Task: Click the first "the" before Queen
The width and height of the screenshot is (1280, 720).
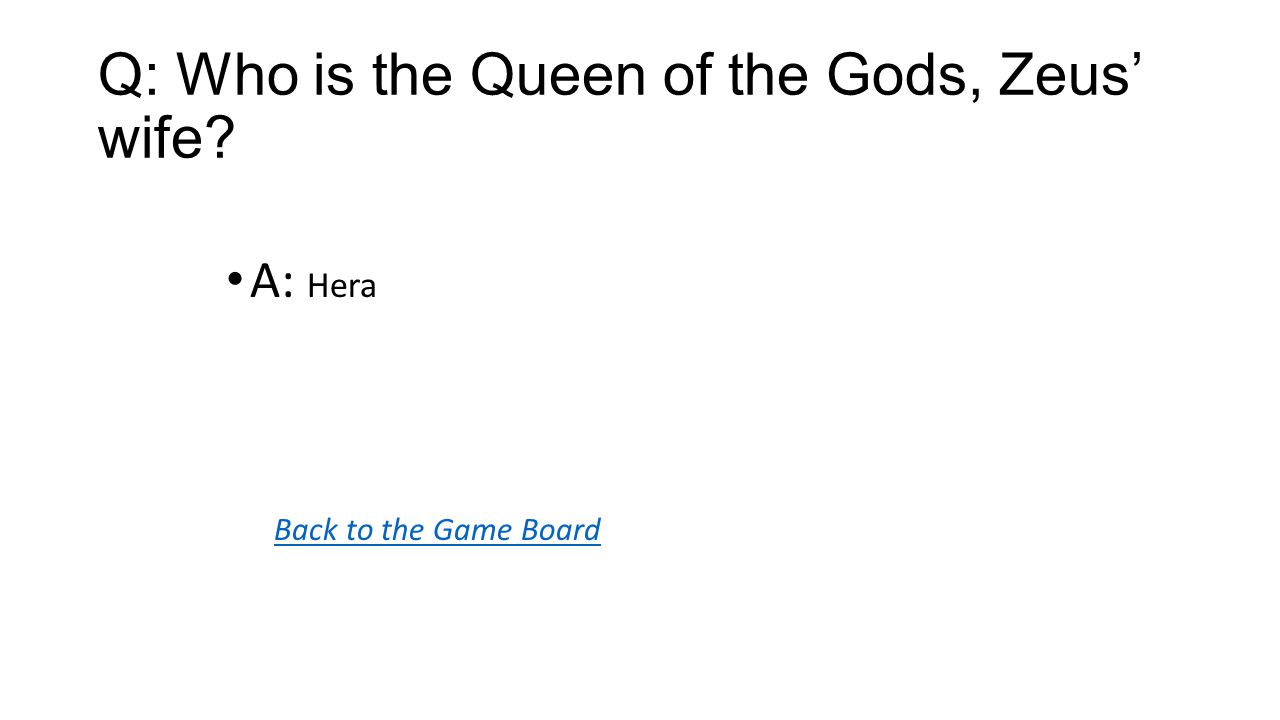Action: [x=415, y=76]
